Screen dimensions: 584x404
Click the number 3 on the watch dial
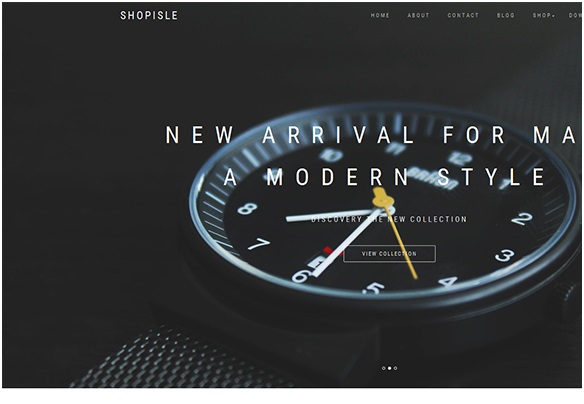point(505,256)
